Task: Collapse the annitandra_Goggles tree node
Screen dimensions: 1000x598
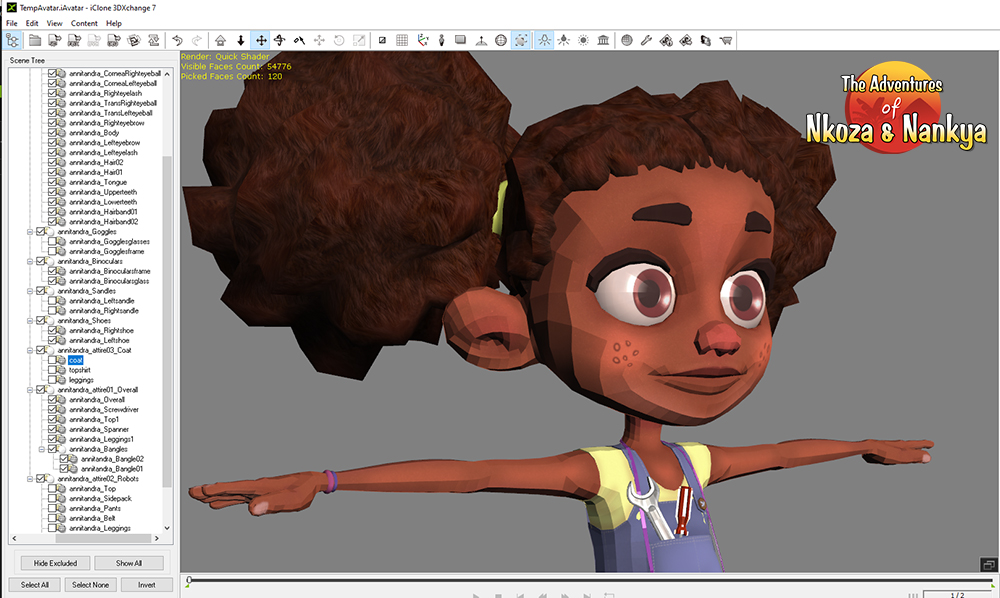Action: pos(31,231)
